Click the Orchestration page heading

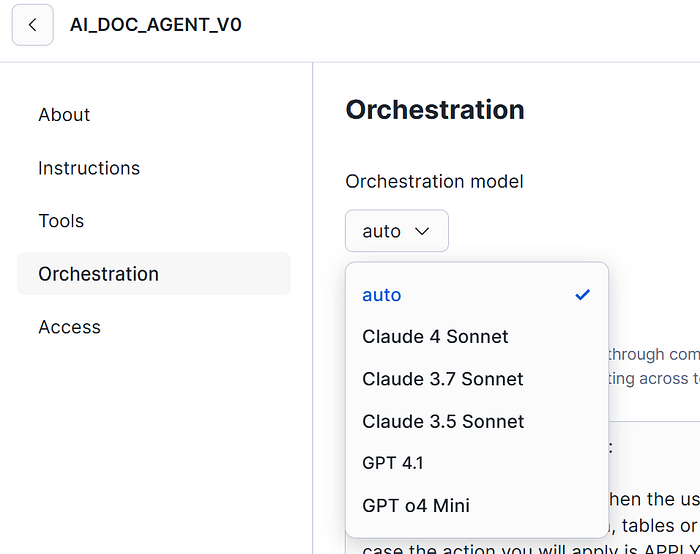[x=435, y=110]
